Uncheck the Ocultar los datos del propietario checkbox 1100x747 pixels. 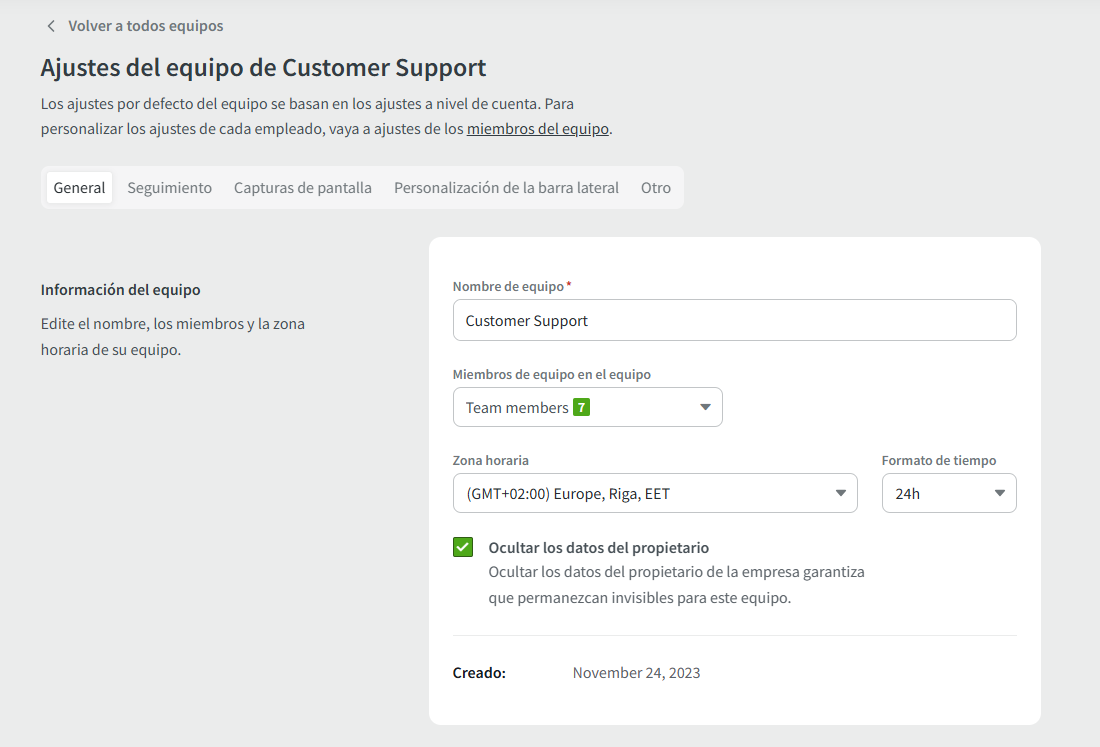coord(463,547)
